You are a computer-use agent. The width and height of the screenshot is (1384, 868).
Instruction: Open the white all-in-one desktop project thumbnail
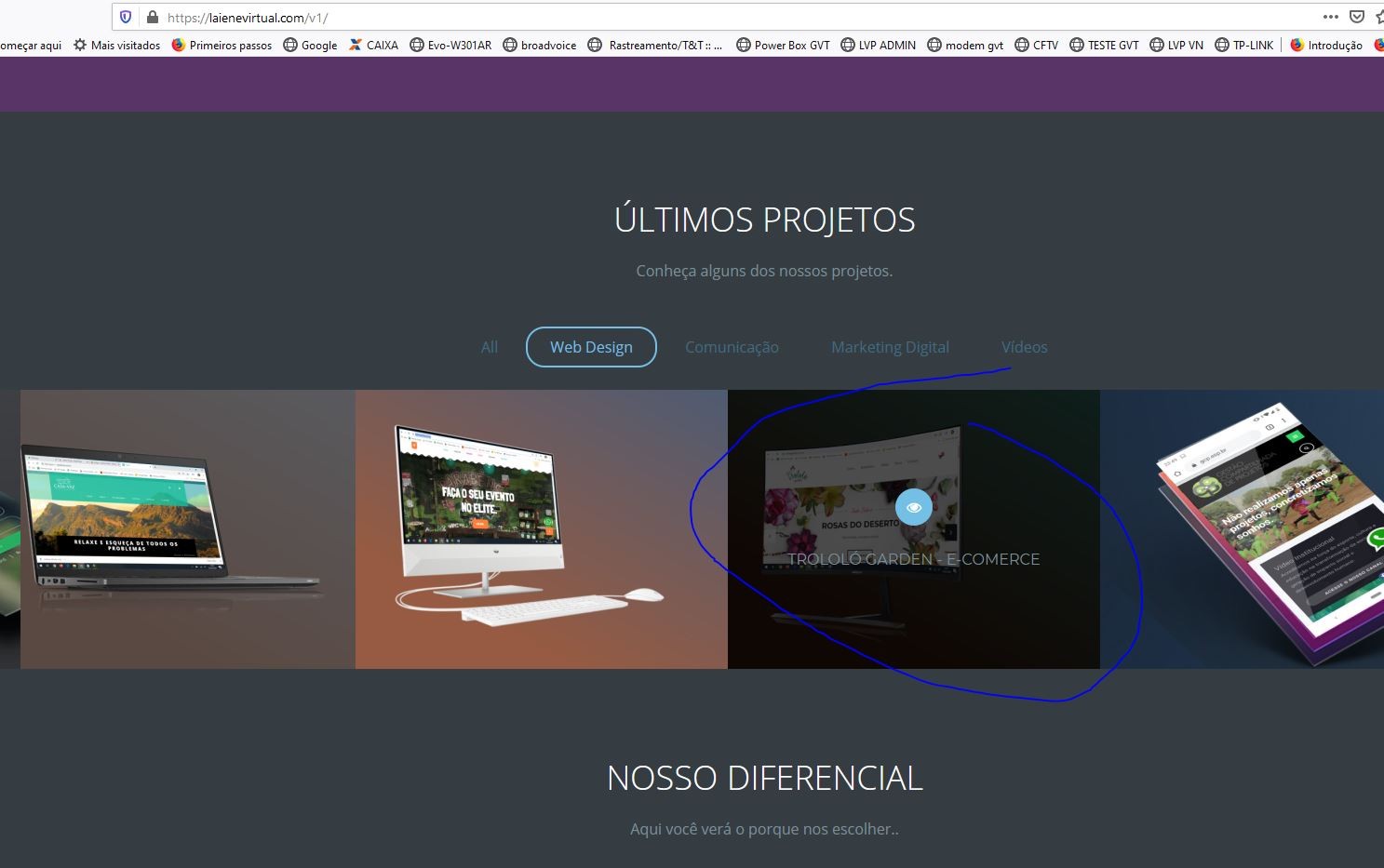[x=542, y=529]
